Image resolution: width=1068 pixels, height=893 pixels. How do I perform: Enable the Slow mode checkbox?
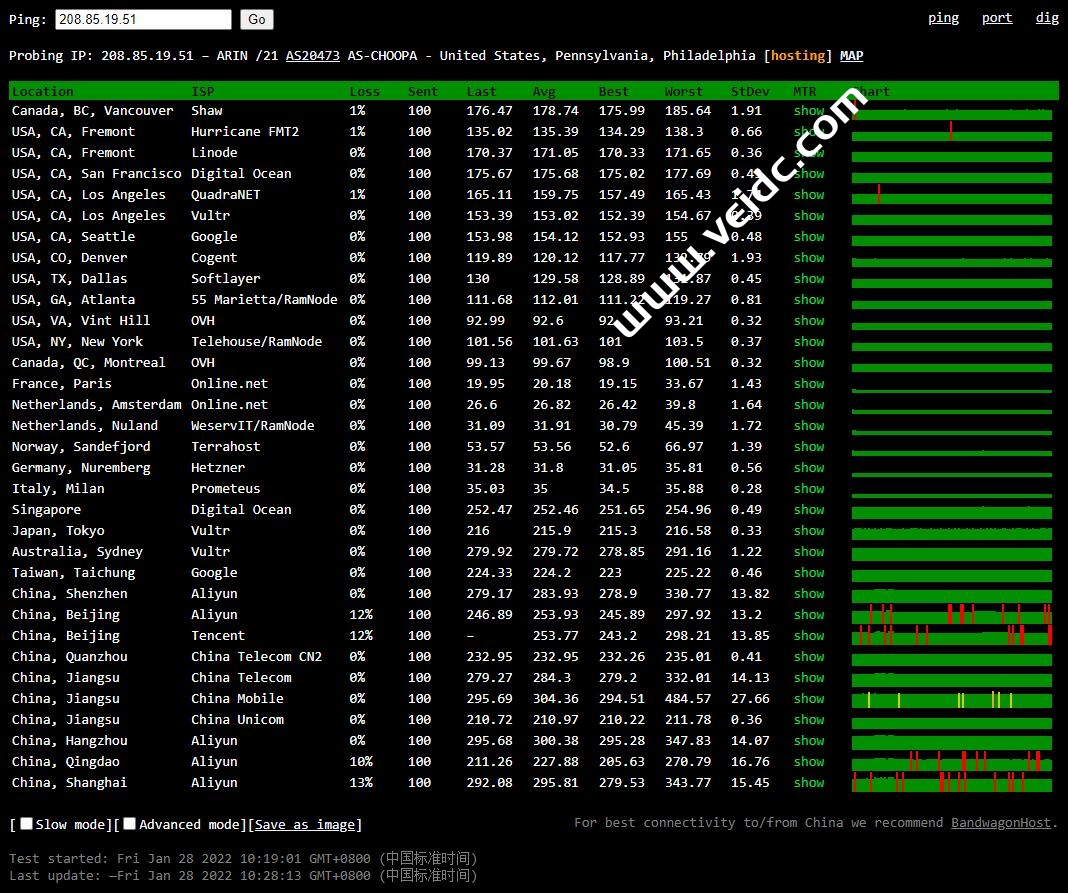pyautogui.click(x=27, y=824)
